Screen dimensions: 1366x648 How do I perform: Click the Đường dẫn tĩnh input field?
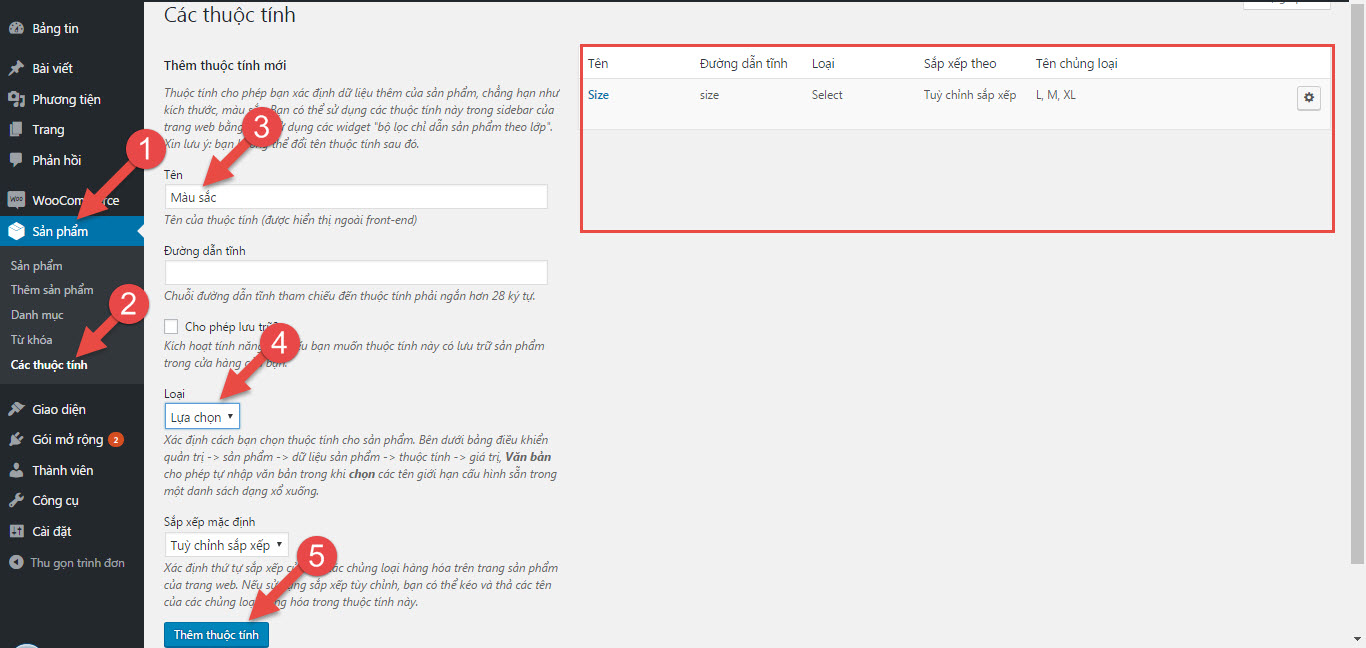click(x=356, y=272)
